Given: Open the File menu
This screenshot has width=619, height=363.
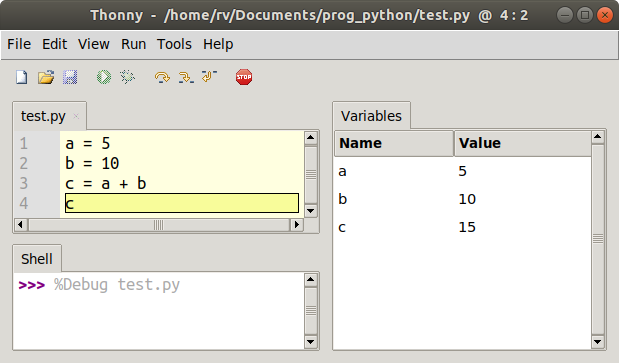Looking at the screenshot, I should [19, 44].
